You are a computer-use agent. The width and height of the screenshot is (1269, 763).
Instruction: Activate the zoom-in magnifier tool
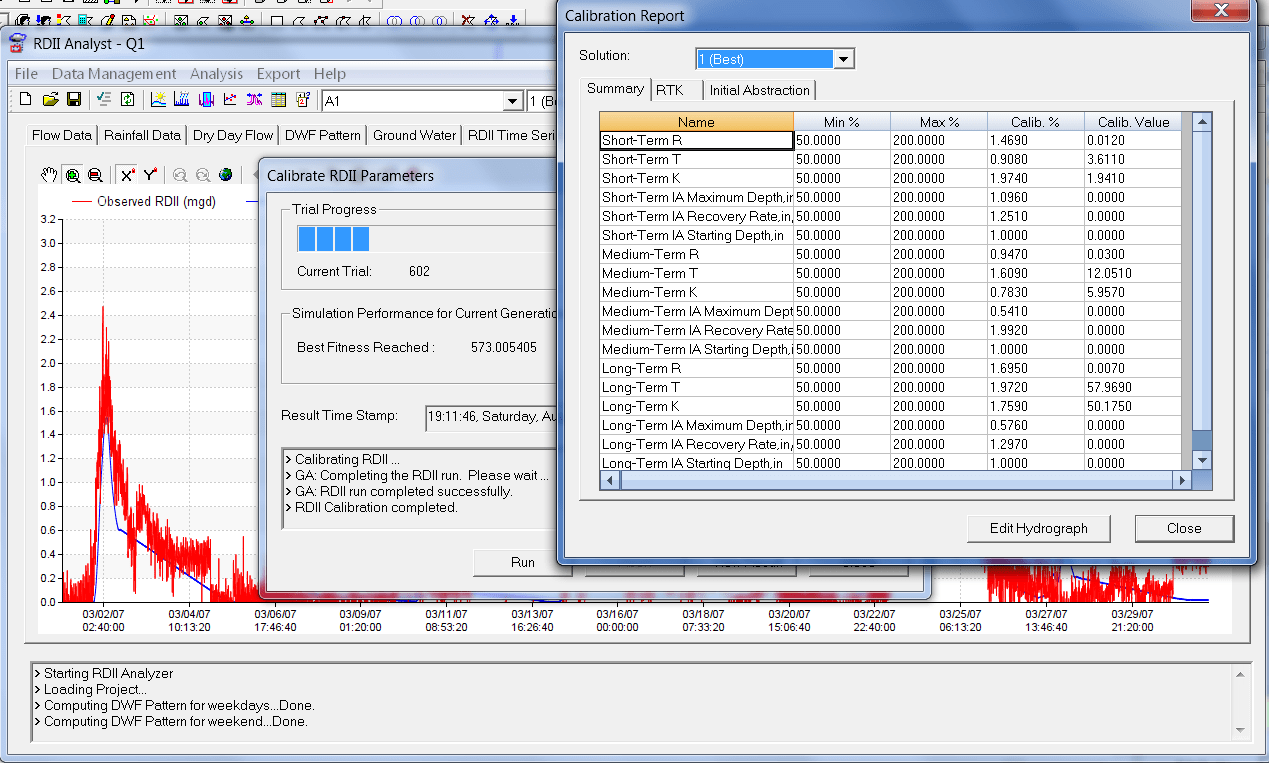(x=71, y=175)
